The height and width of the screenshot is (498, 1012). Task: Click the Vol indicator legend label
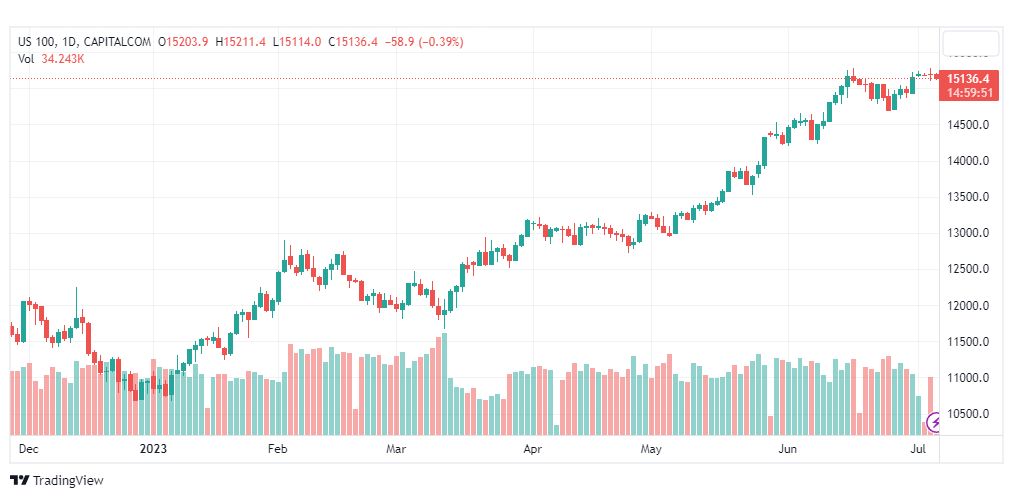(26, 59)
